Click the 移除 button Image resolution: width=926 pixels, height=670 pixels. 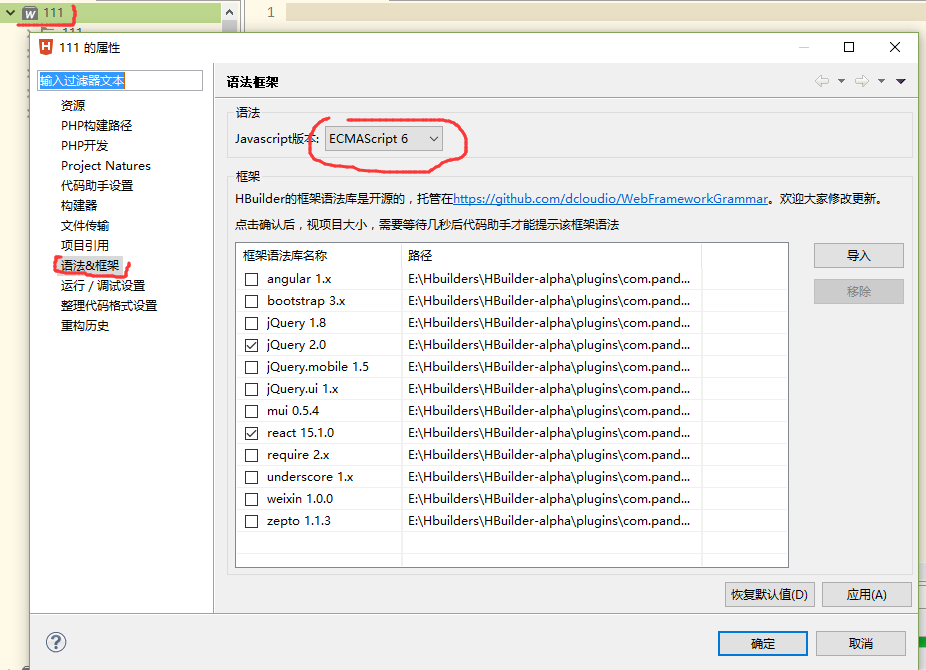tap(859, 291)
